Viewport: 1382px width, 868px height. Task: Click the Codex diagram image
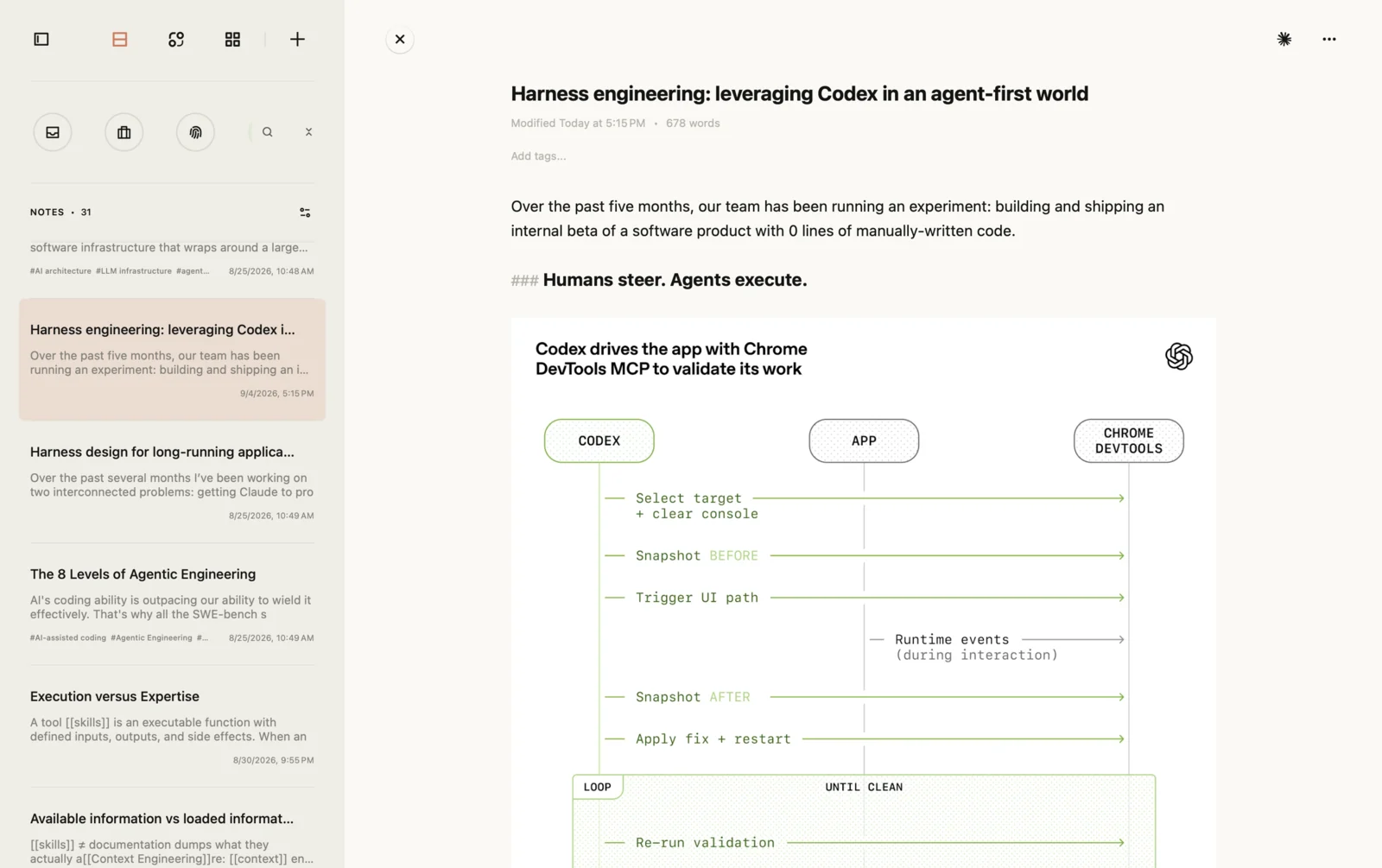863,592
